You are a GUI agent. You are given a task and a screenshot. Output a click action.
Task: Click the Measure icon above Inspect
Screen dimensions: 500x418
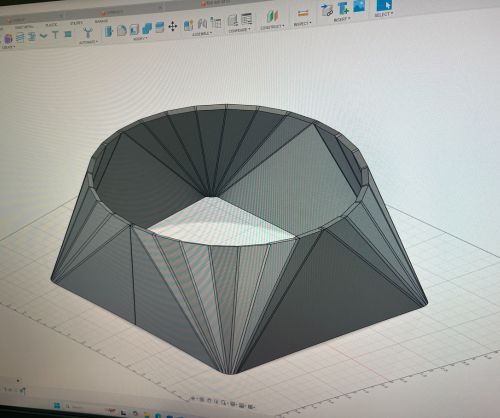coord(303,14)
